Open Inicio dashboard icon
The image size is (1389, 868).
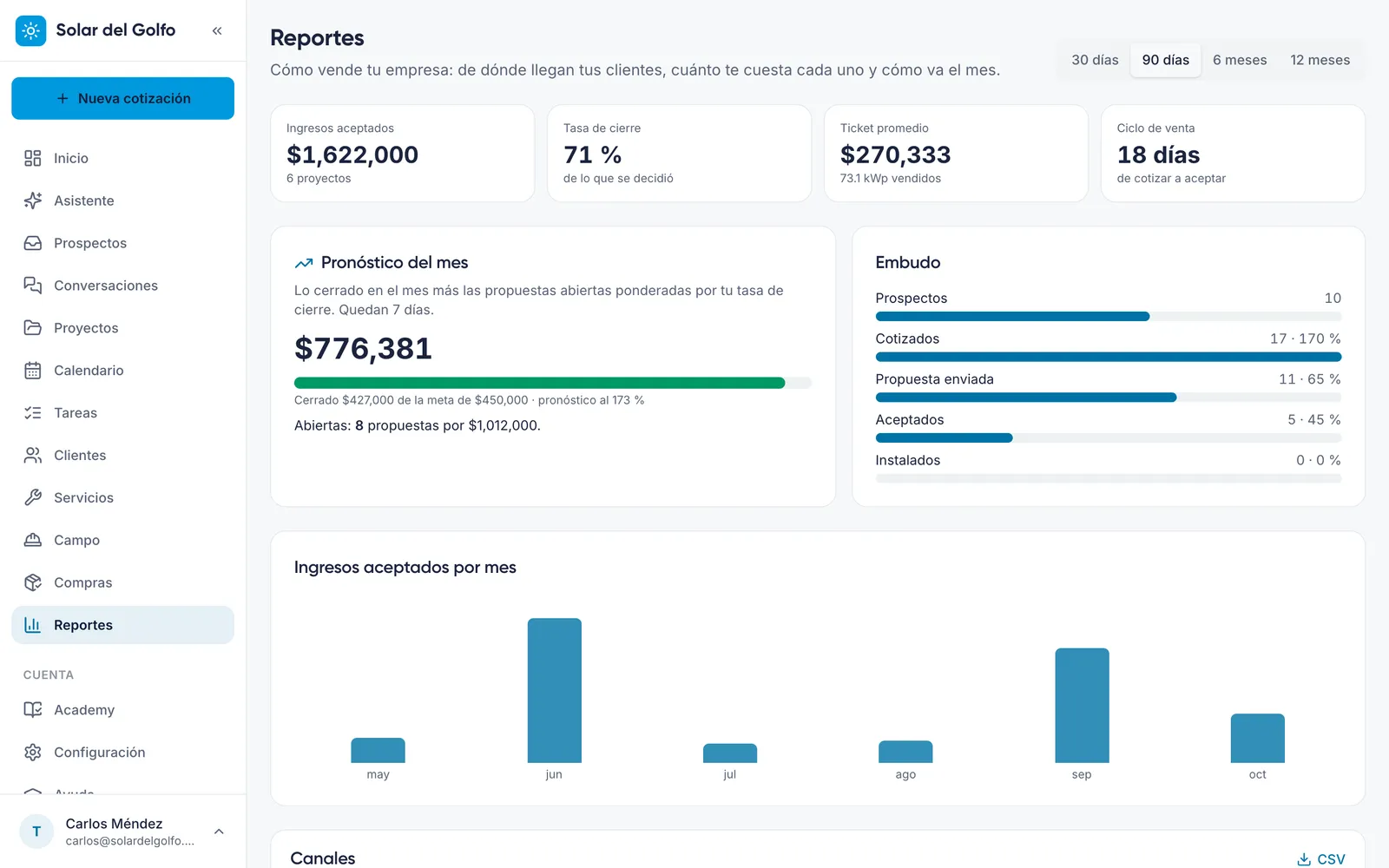tap(33, 158)
